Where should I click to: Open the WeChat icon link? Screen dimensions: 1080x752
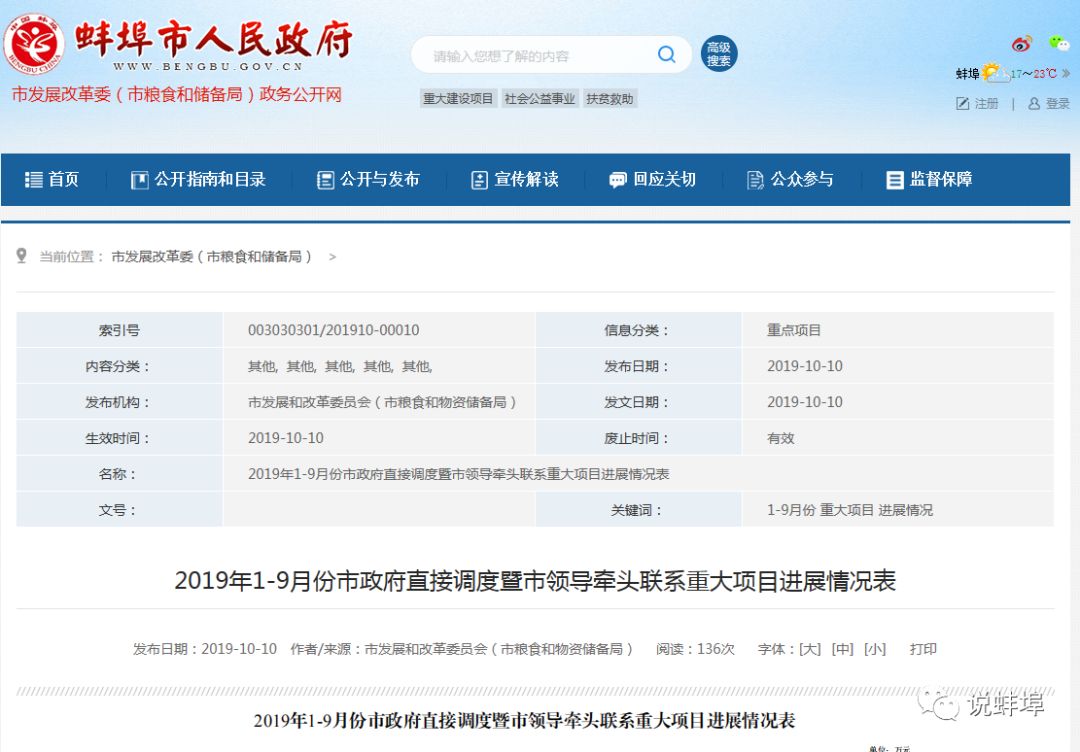click(x=1059, y=43)
